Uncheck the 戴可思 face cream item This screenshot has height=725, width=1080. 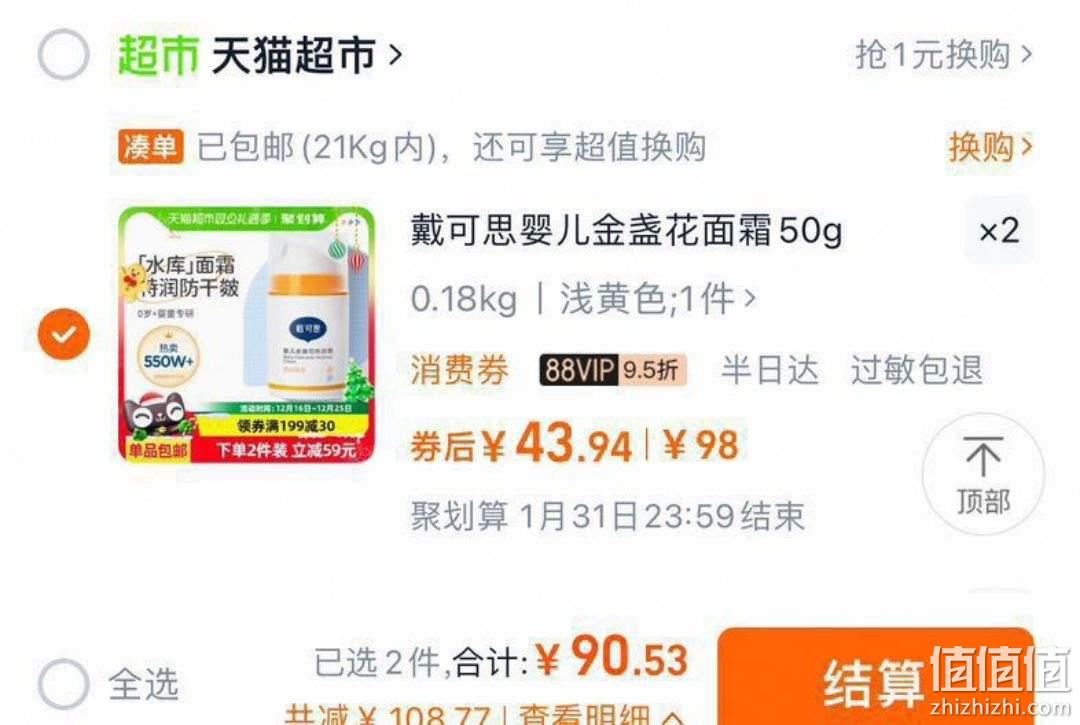[x=63, y=335]
